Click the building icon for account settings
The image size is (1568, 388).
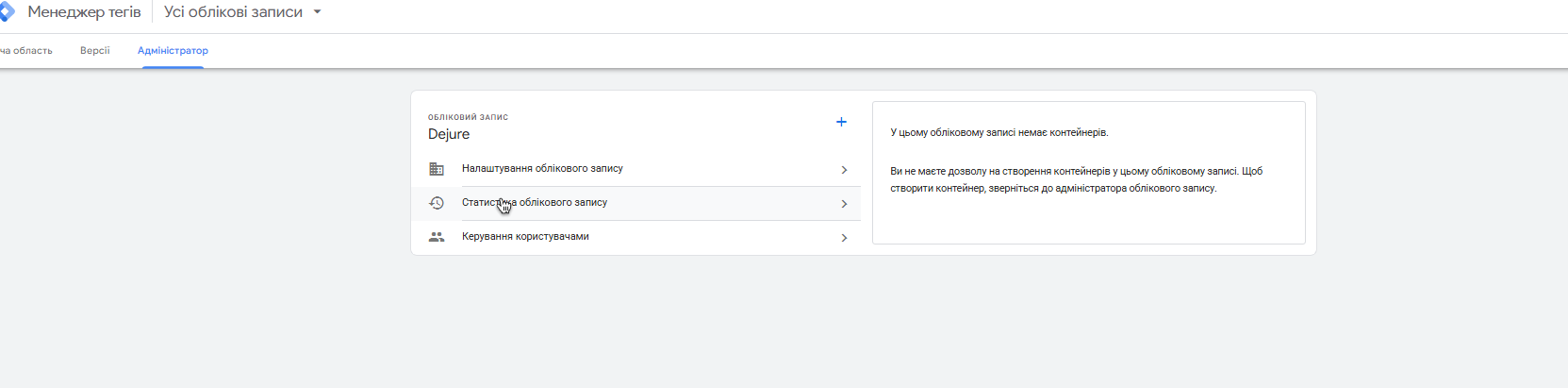[x=437, y=169]
